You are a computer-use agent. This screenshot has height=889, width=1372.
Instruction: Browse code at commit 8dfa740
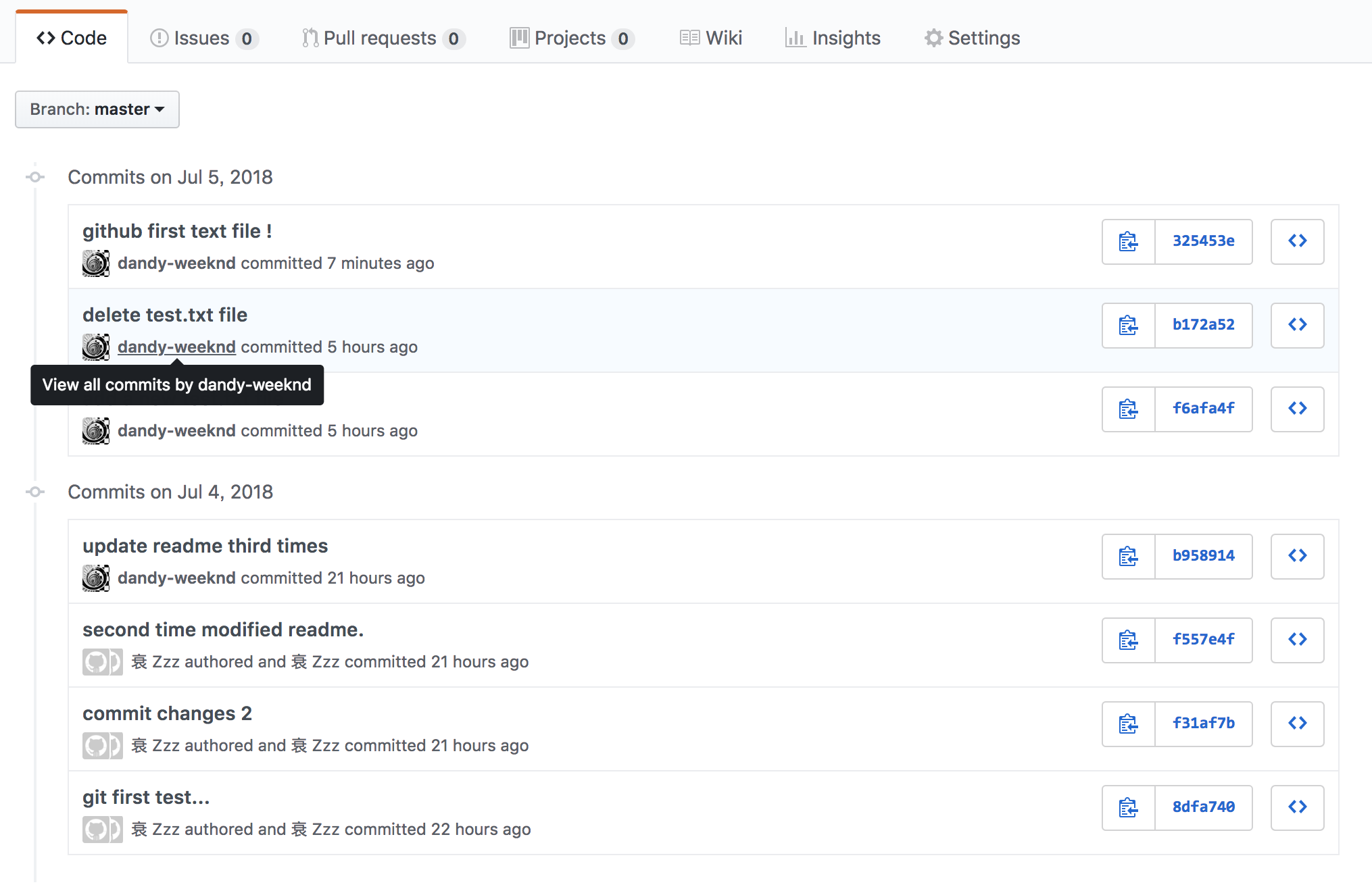tap(1297, 807)
